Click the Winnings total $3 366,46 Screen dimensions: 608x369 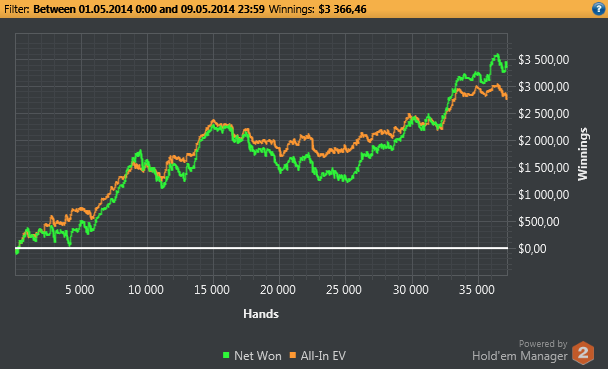click(342, 9)
